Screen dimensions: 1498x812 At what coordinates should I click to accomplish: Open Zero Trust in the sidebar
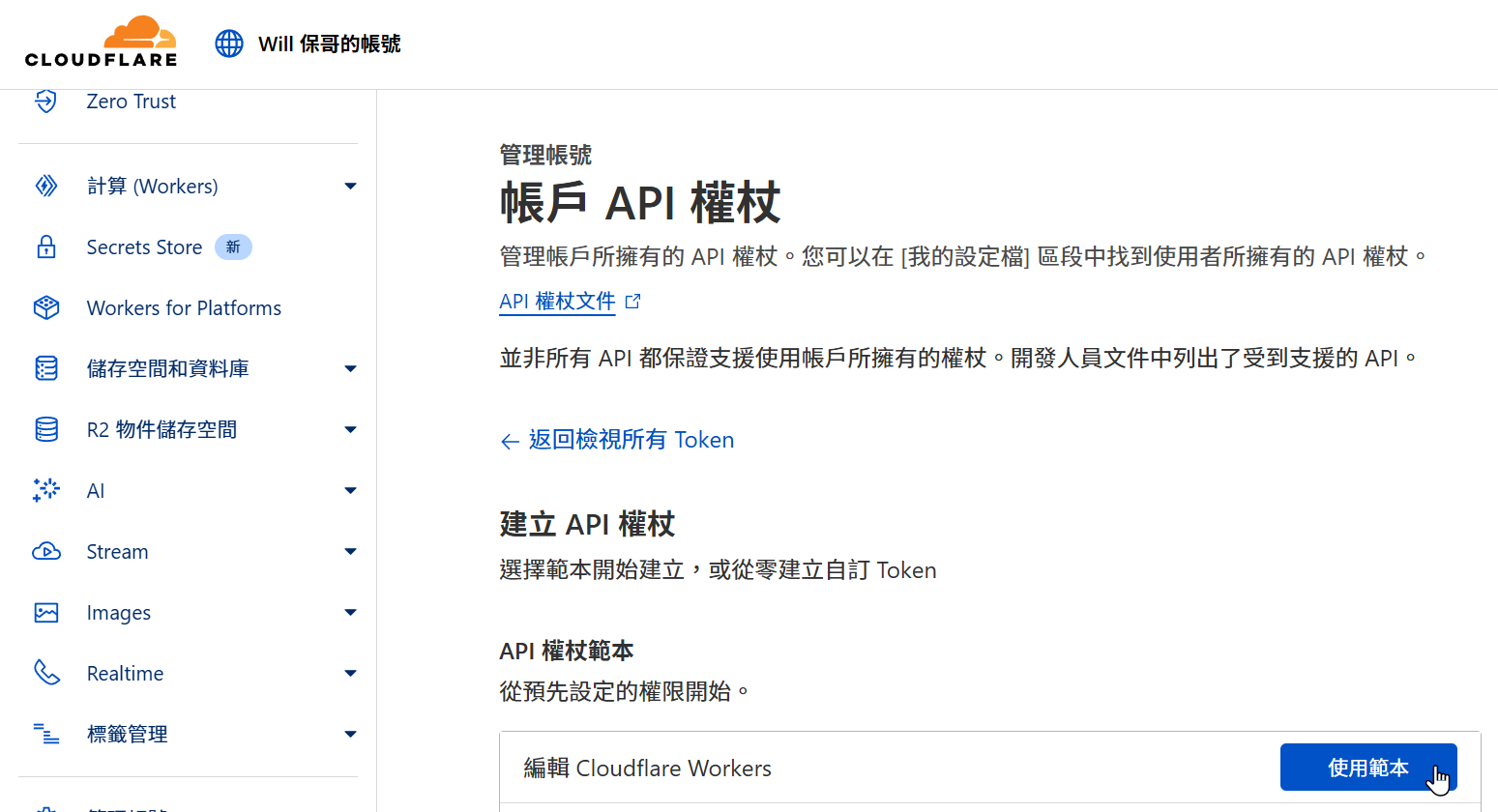point(131,101)
